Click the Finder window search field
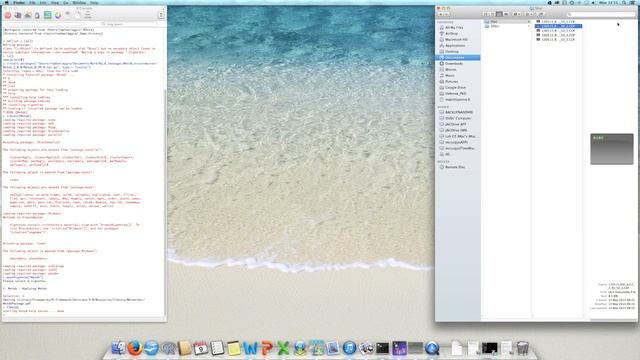640x360 pixels. click(600, 14)
